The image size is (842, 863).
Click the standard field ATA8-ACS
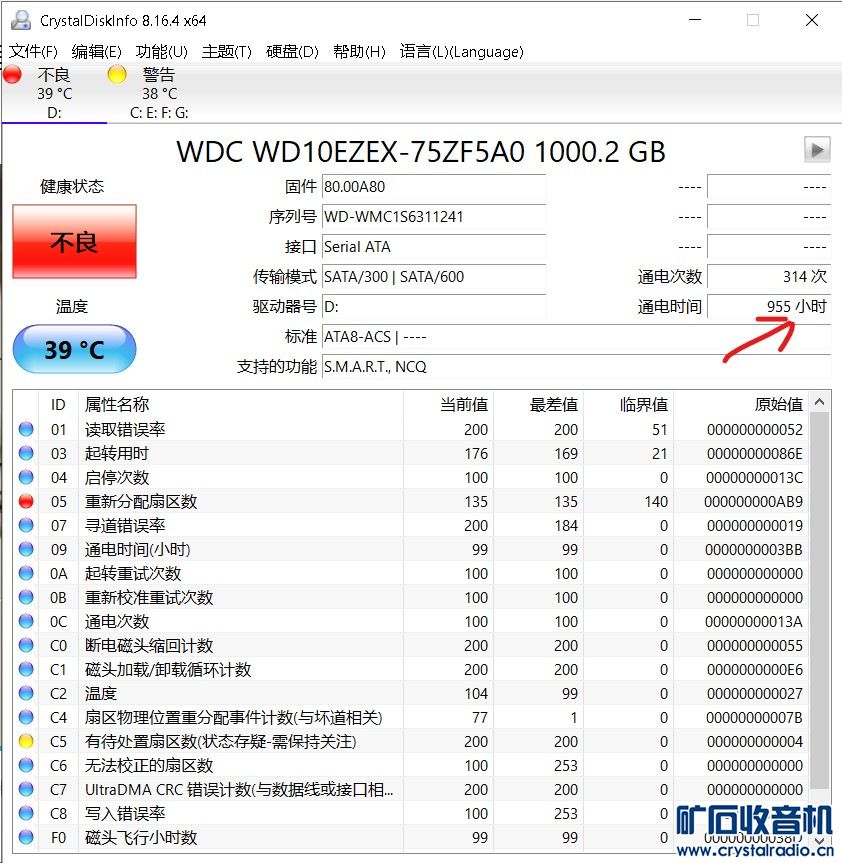576,337
